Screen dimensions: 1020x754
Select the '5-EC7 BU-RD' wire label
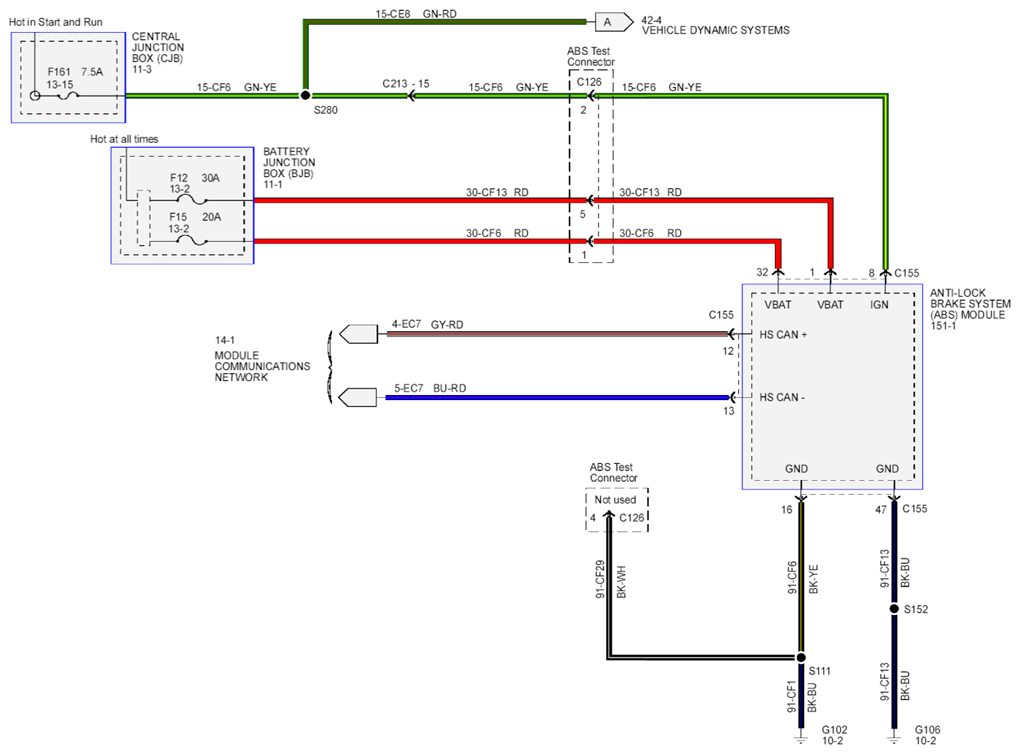tap(430, 388)
